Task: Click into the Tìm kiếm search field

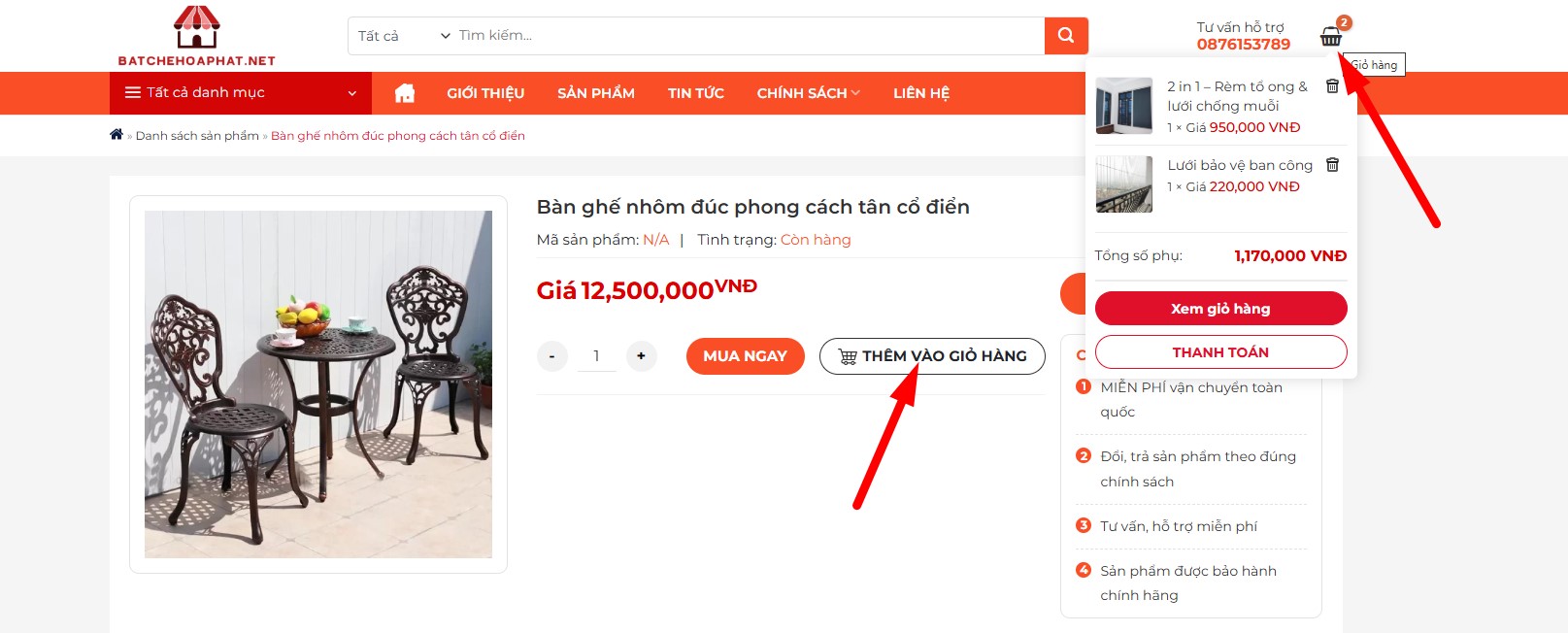Action: [x=749, y=36]
